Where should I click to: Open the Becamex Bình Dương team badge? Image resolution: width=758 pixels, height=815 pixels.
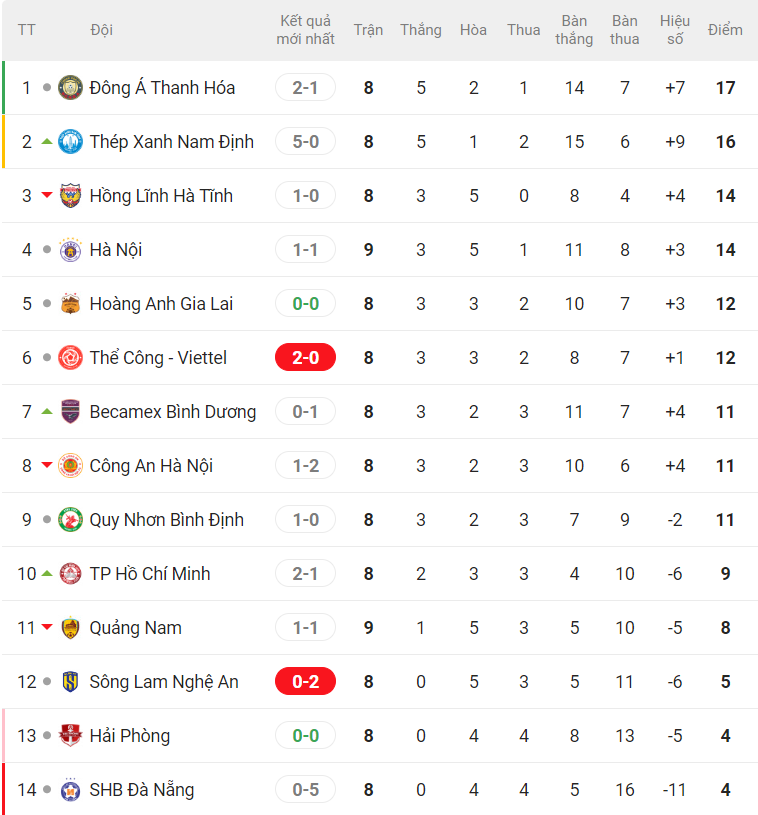(x=70, y=412)
